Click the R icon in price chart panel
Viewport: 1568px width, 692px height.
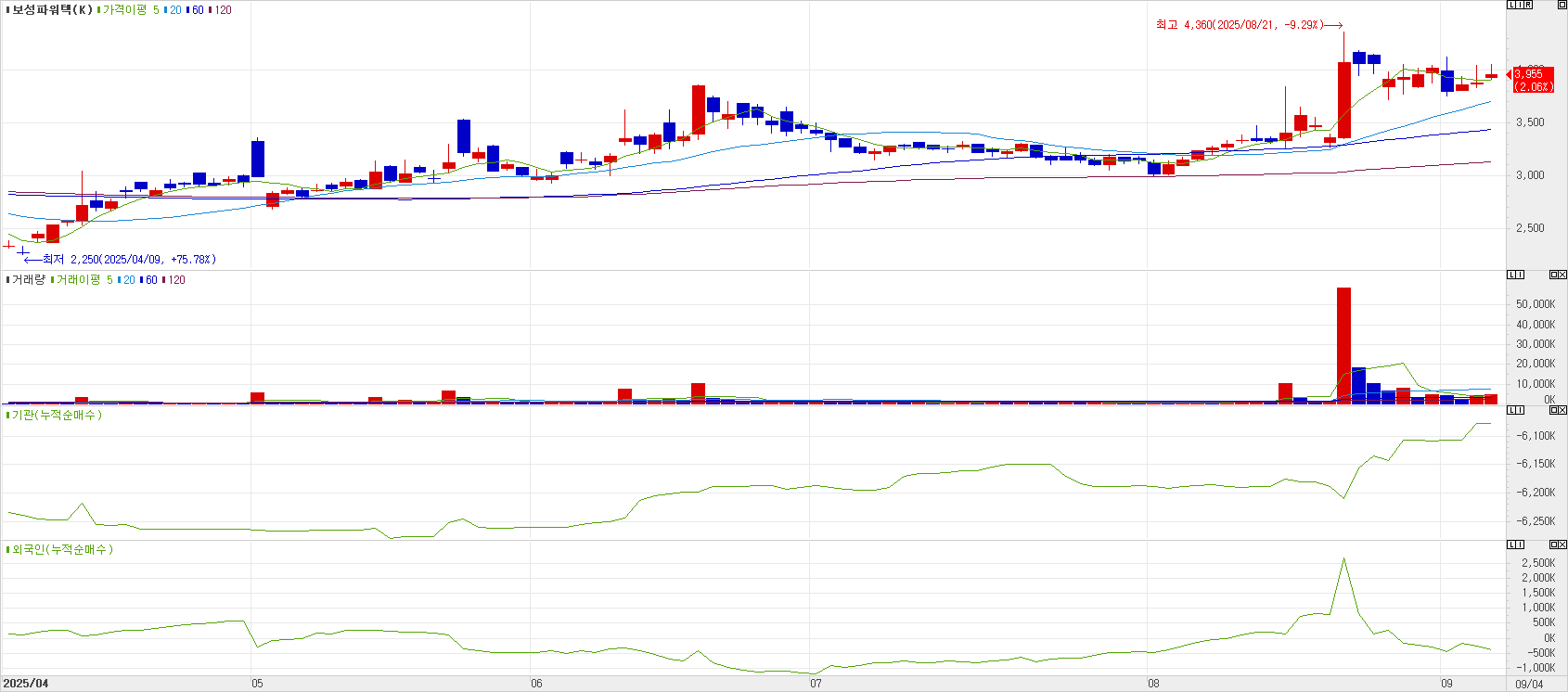click(1528, 5)
